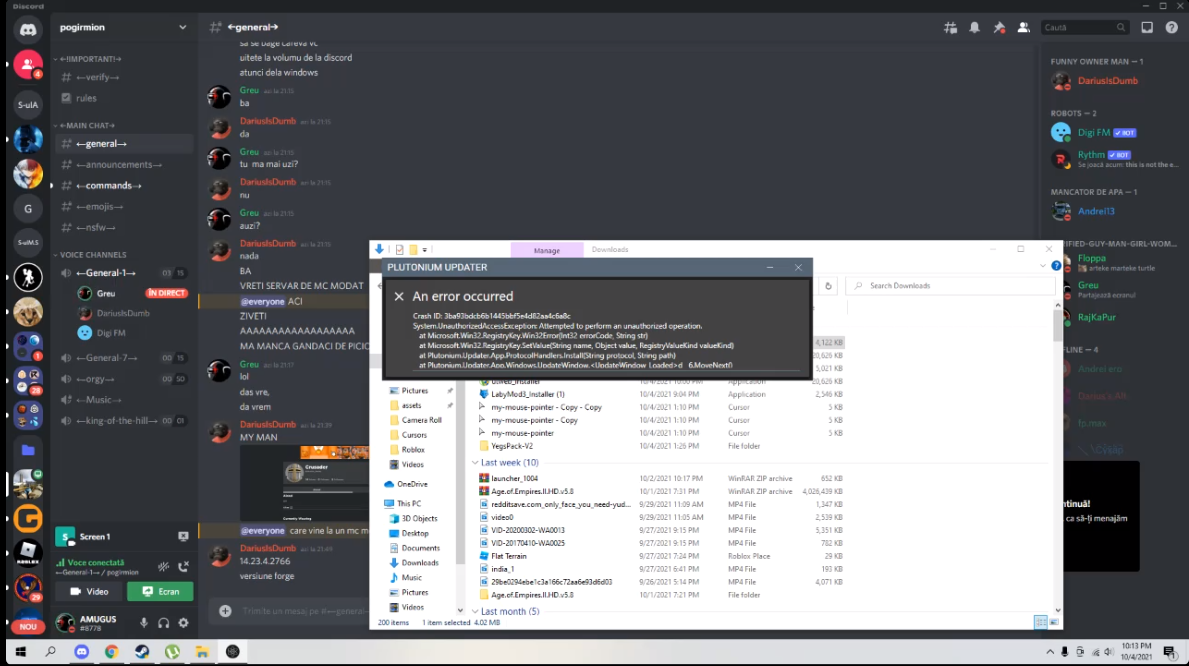
Task: Show hidden system tray icons chevron
Action: 1049,652
